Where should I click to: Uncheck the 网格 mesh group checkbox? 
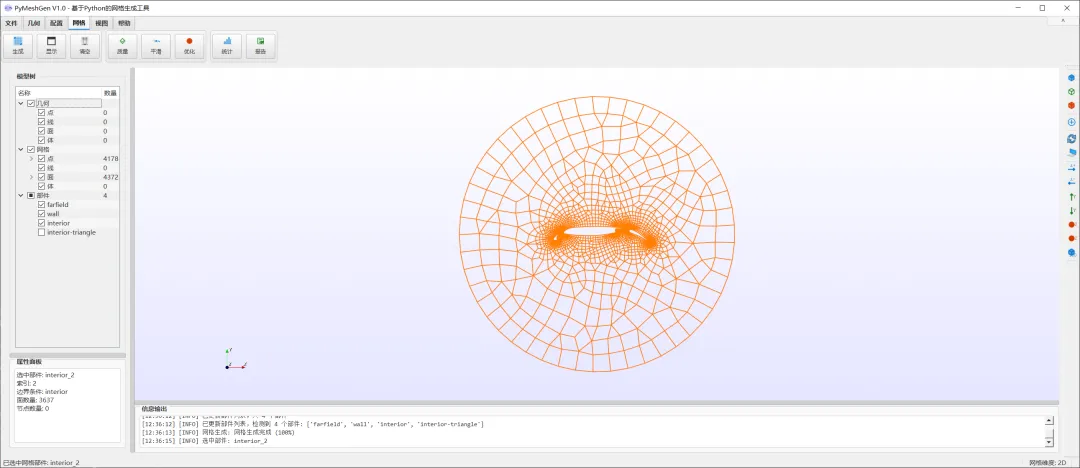pyautogui.click(x=31, y=150)
